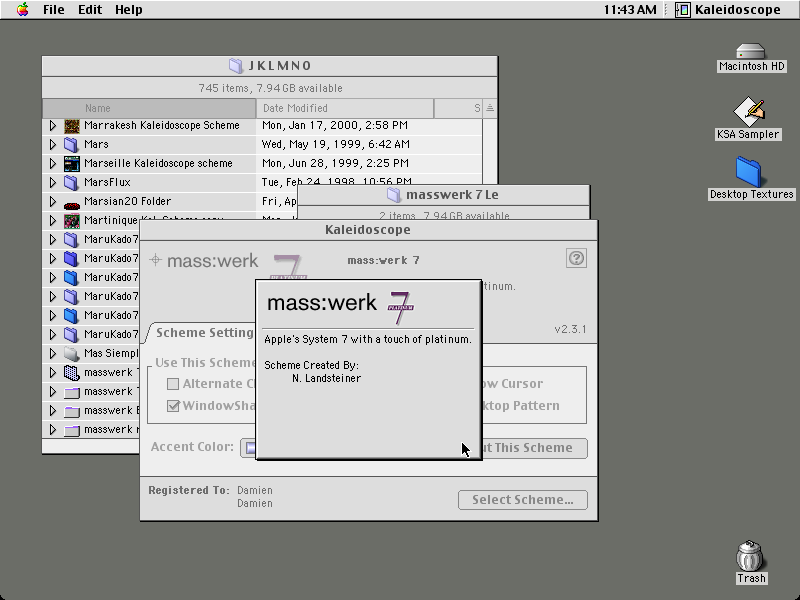Screen dimensions: 800x600
Task: Open the Kaleidoscope application menu
Action: [x=728, y=10]
